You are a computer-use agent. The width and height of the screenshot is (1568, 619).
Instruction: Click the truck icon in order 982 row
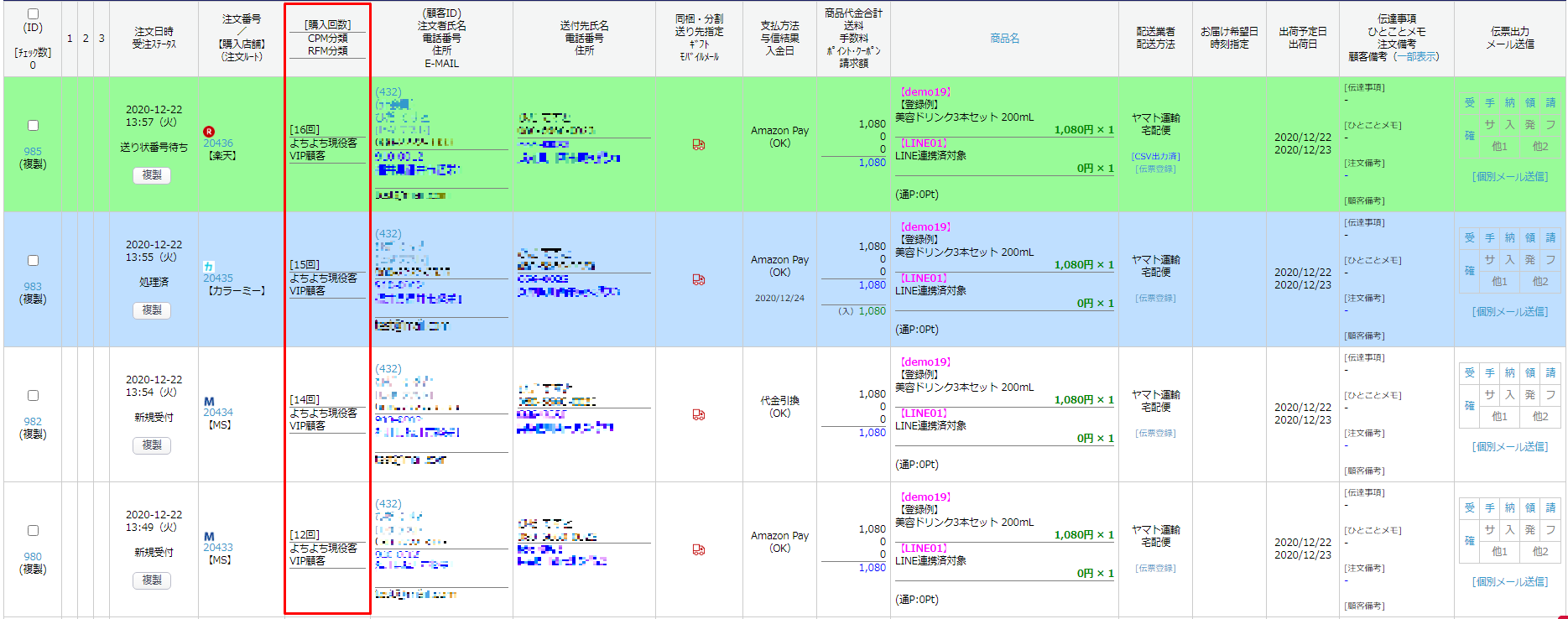pyautogui.click(x=698, y=414)
